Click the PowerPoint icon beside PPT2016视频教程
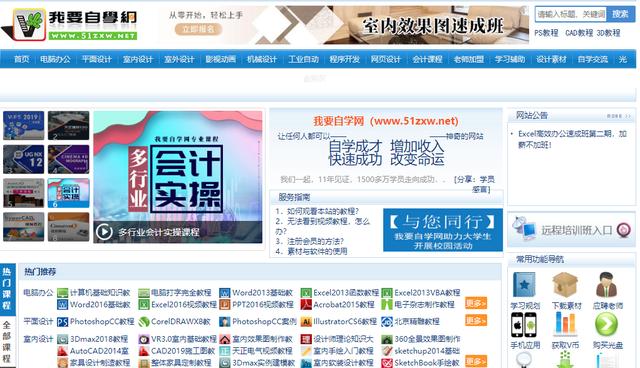Viewport: 640px width, 368px height. click(x=225, y=305)
